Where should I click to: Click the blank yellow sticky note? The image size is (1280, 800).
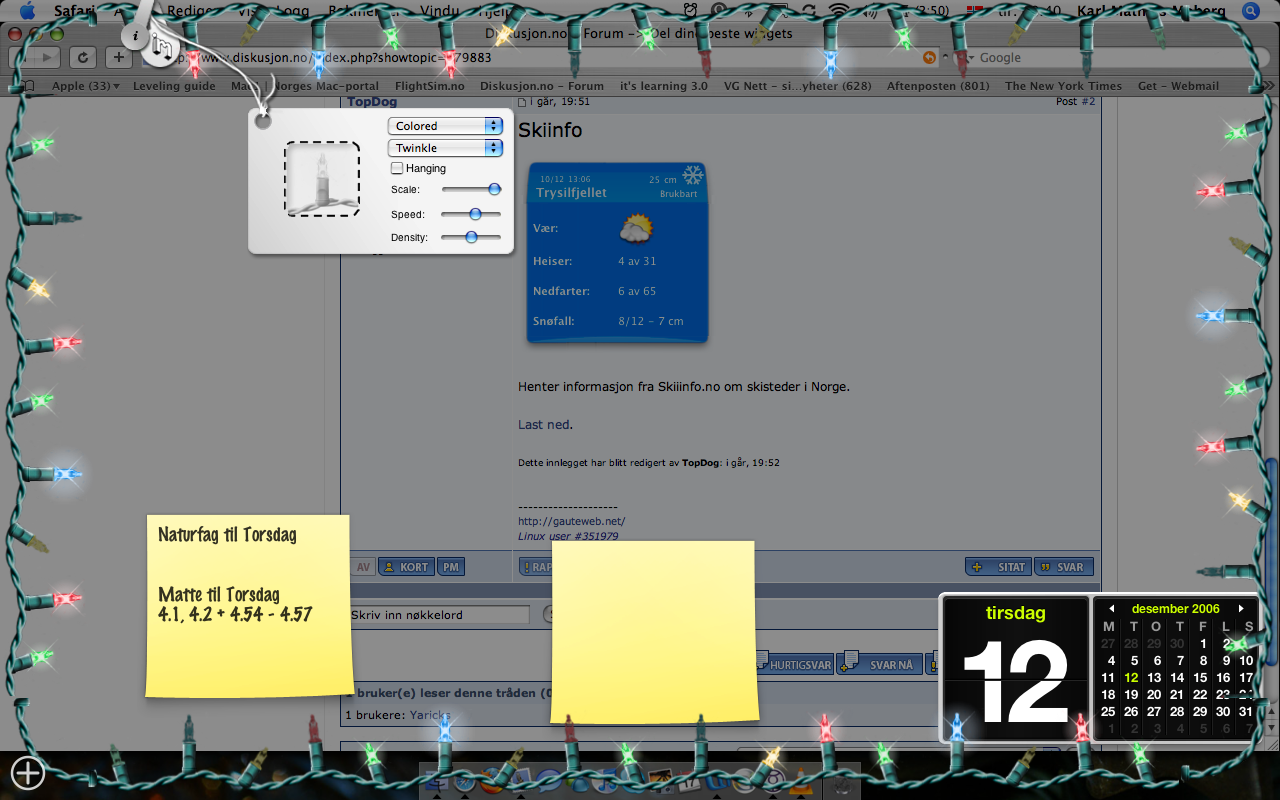(654, 631)
